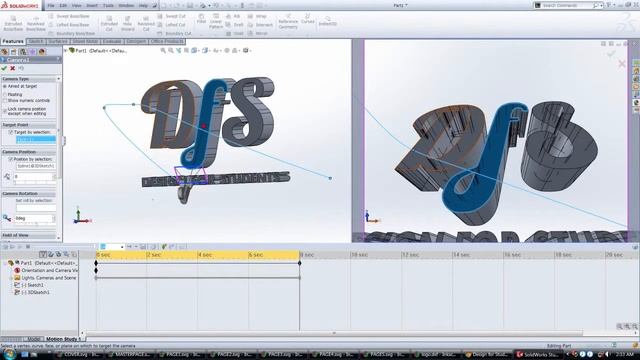
Task: Open the File menu
Action: pos(51,6)
